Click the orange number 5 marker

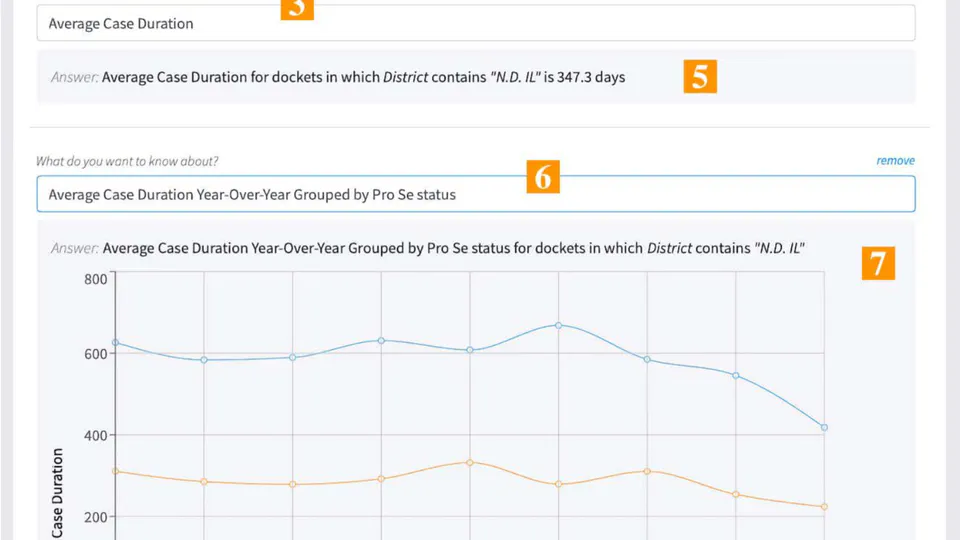click(x=700, y=77)
